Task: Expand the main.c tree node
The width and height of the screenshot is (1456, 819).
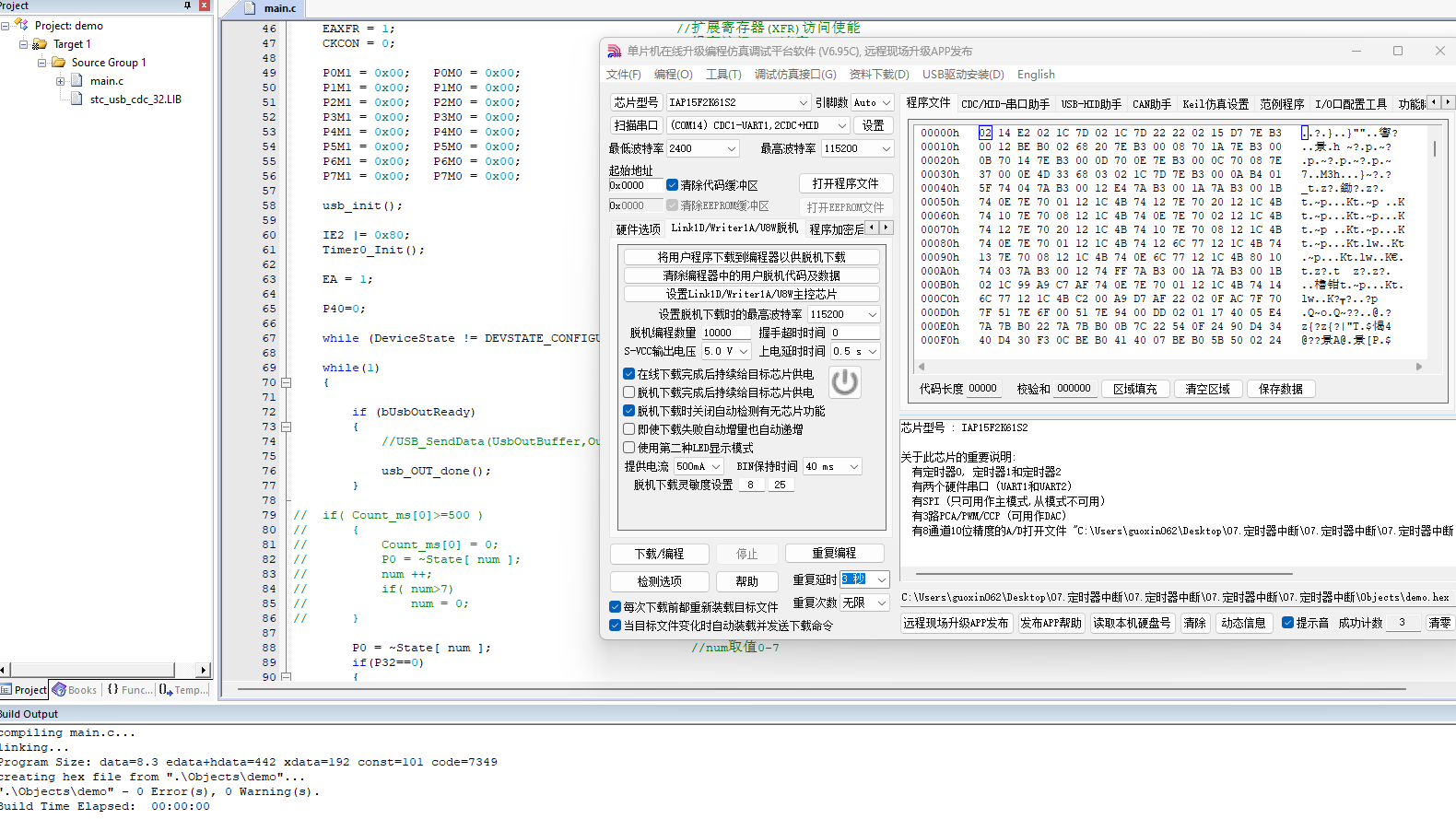Action: pos(61,81)
